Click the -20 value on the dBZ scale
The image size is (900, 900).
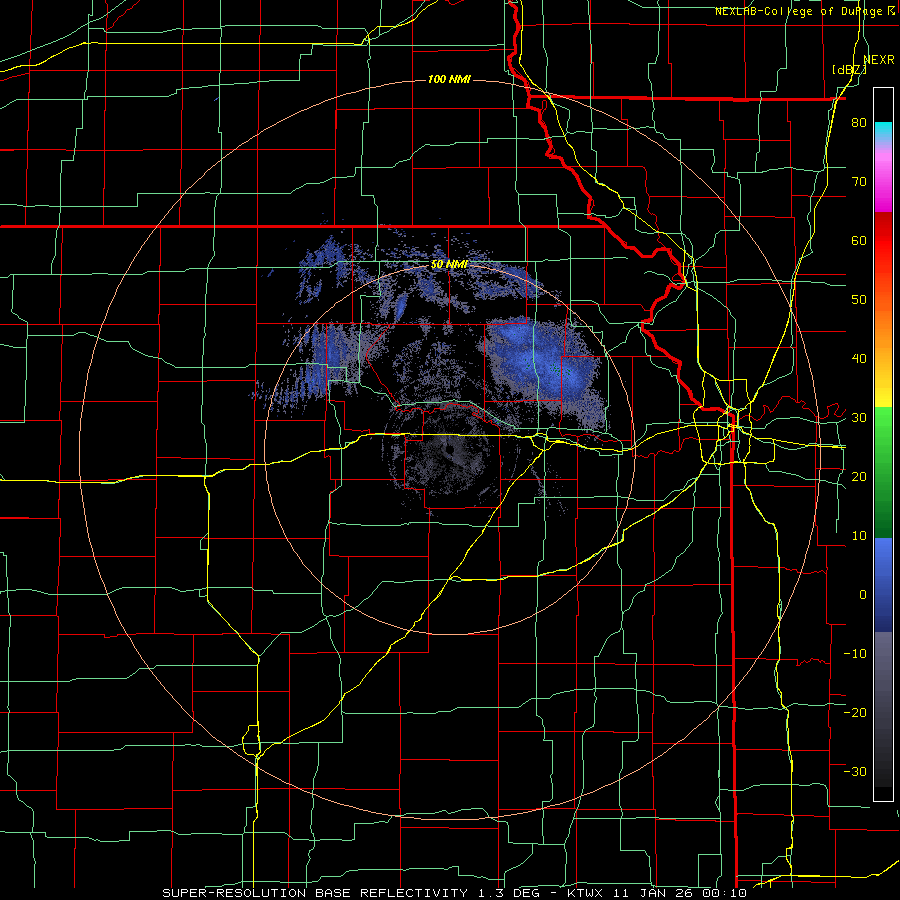pos(855,712)
